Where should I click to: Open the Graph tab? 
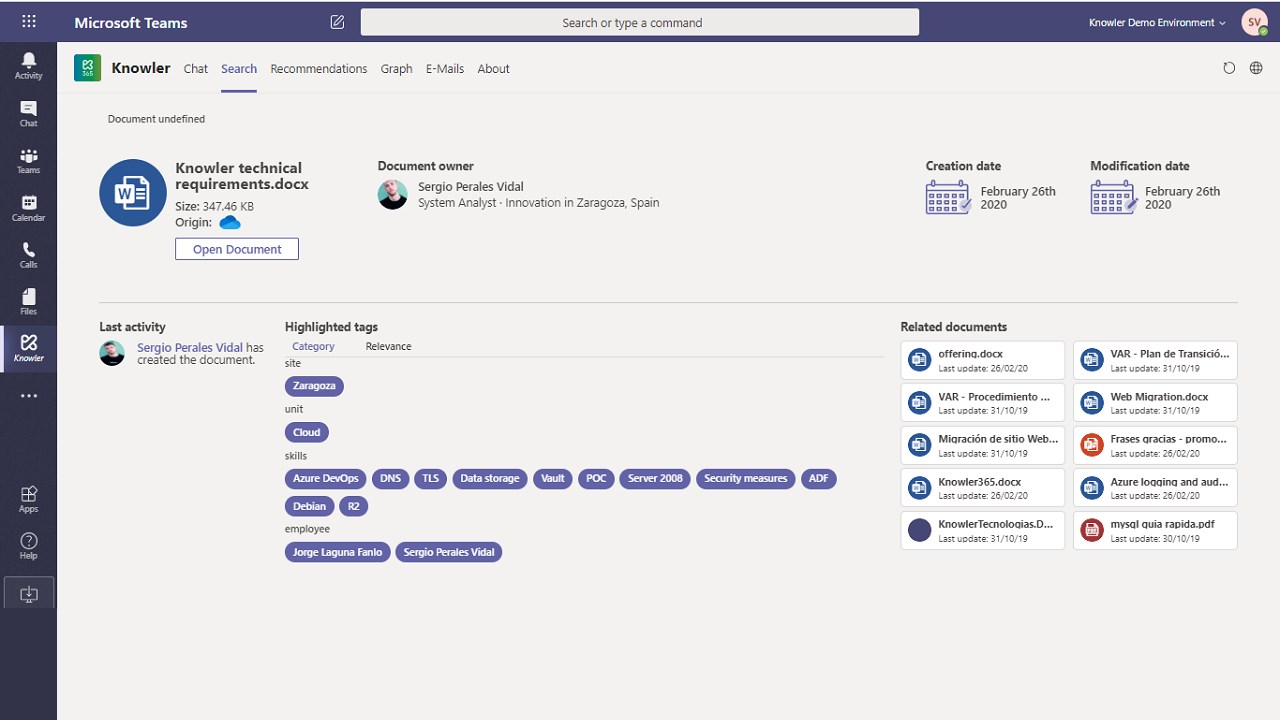(x=396, y=69)
